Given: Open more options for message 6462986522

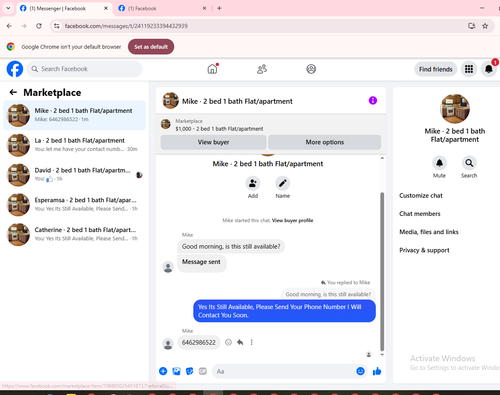Looking at the screenshot, I should (x=252, y=342).
